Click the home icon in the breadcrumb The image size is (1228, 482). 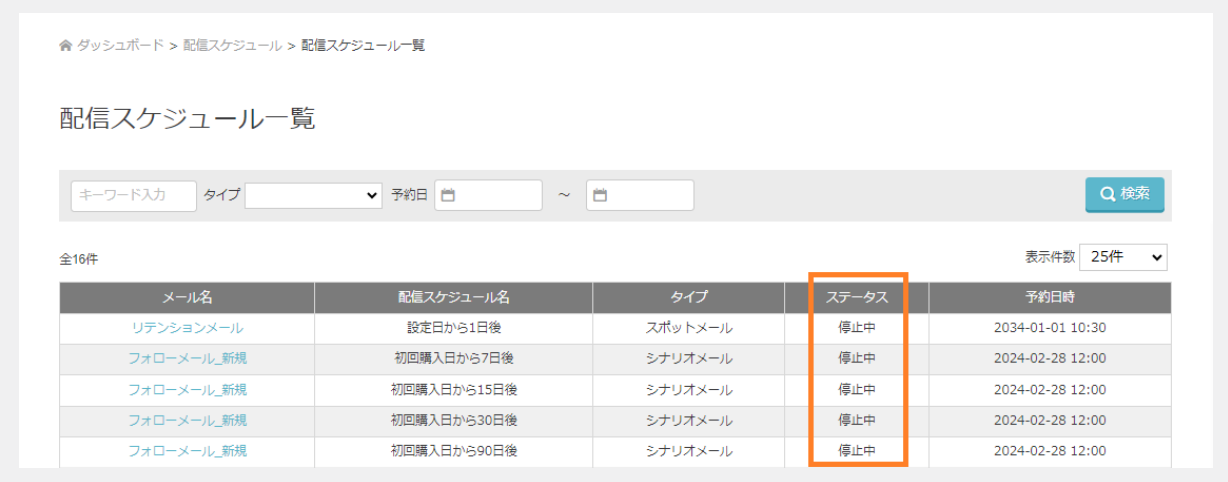tap(66, 46)
